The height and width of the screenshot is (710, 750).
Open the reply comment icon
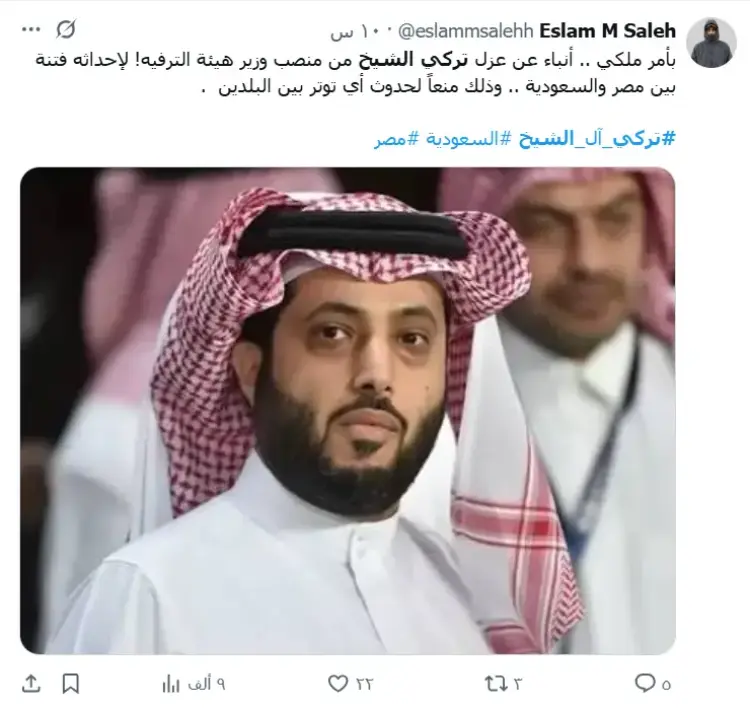pyautogui.click(x=645, y=683)
